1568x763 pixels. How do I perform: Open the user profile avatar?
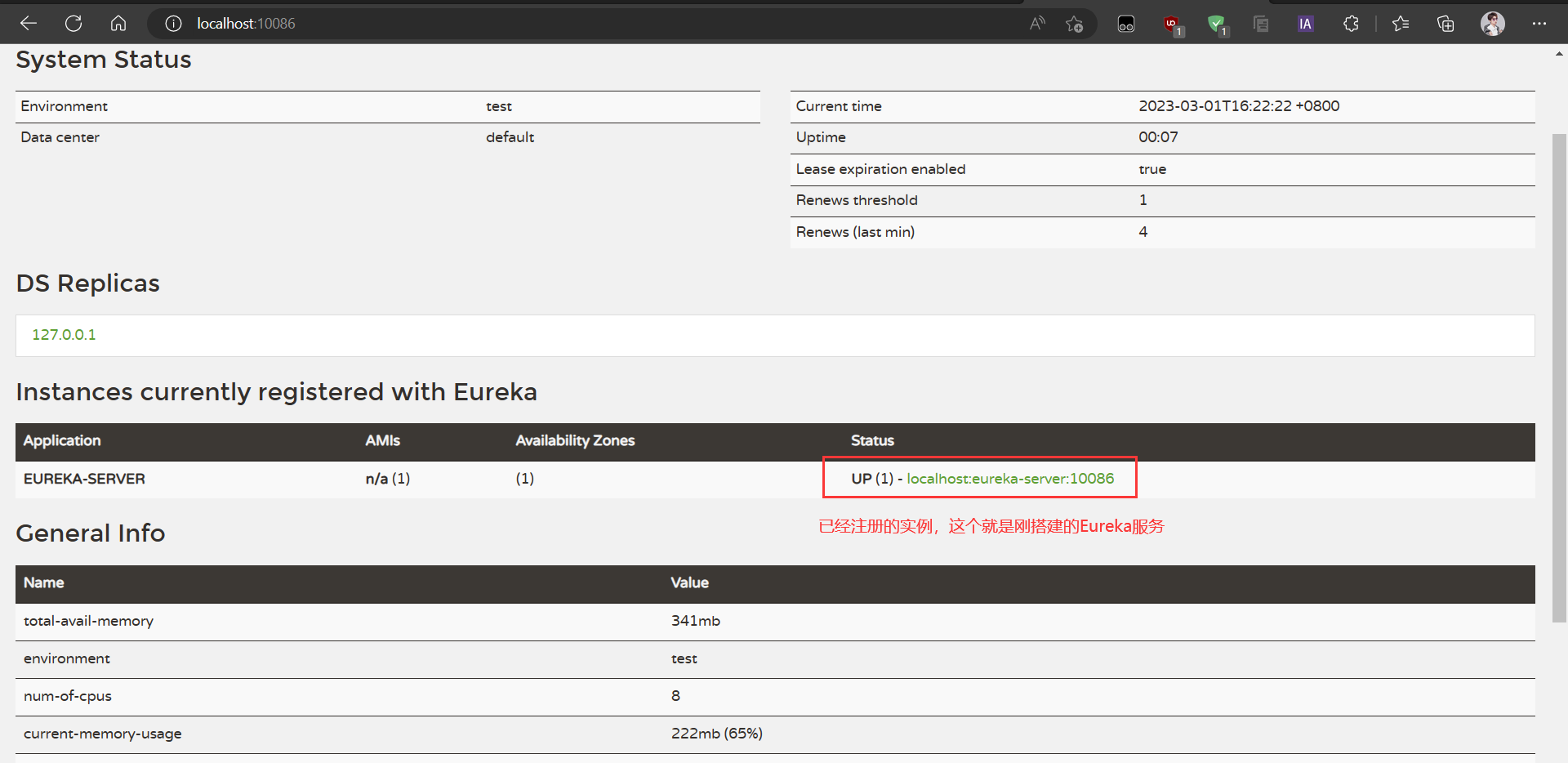click(1493, 24)
